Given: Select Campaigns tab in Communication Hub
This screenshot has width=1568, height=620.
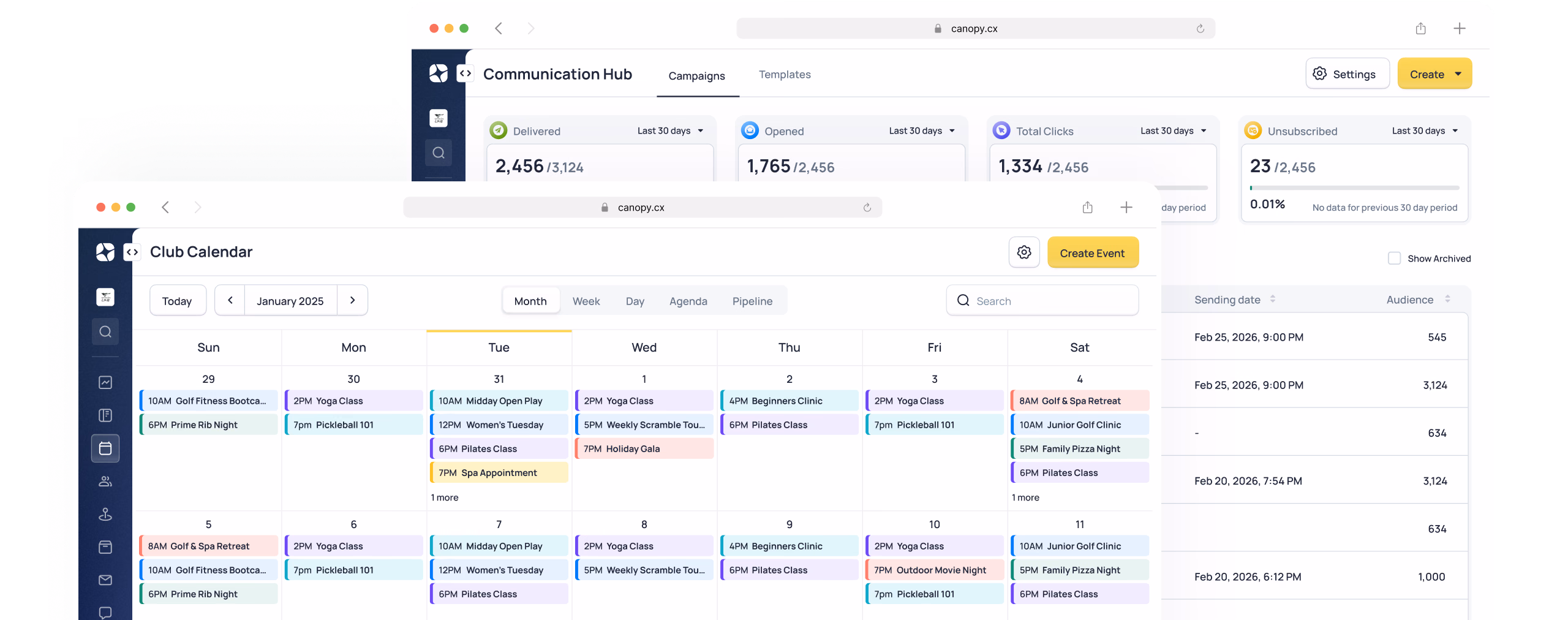Looking at the screenshot, I should (697, 75).
